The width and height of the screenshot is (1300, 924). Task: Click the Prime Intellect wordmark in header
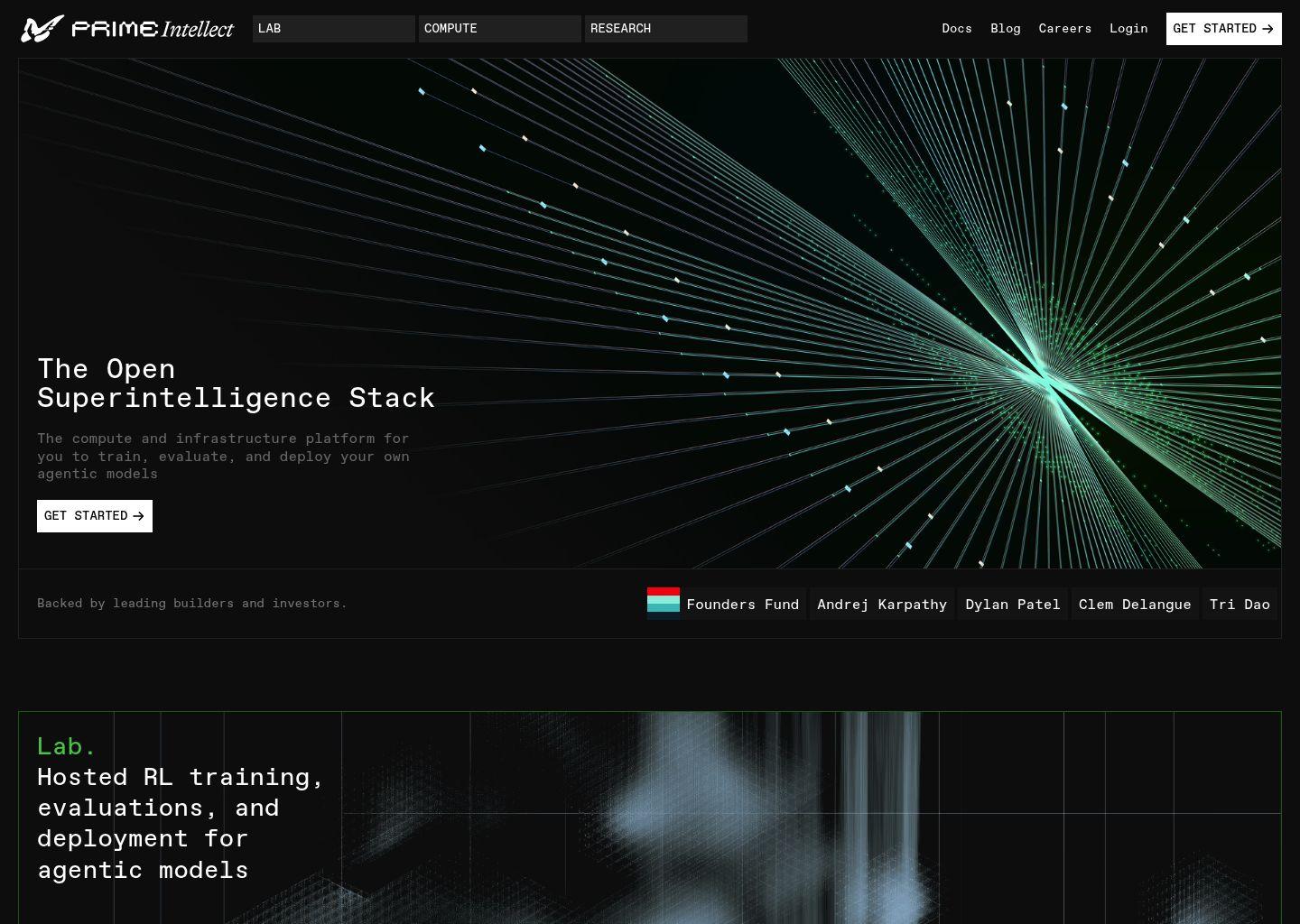point(152,29)
